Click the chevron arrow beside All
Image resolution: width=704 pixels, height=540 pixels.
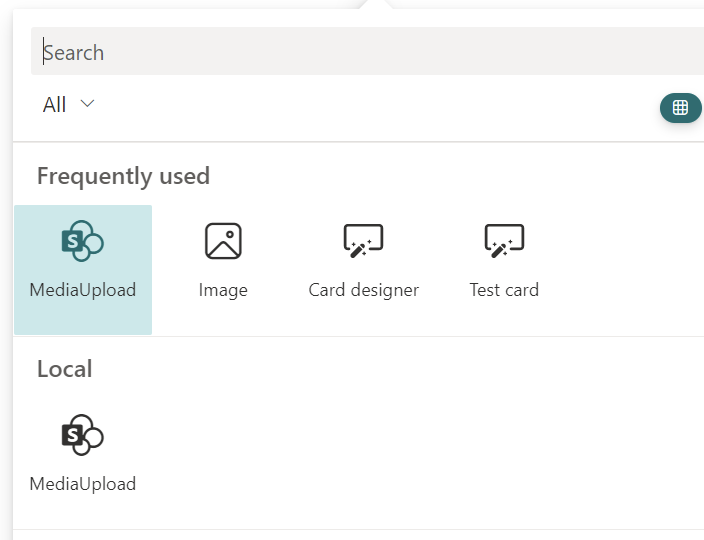coord(87,103)
